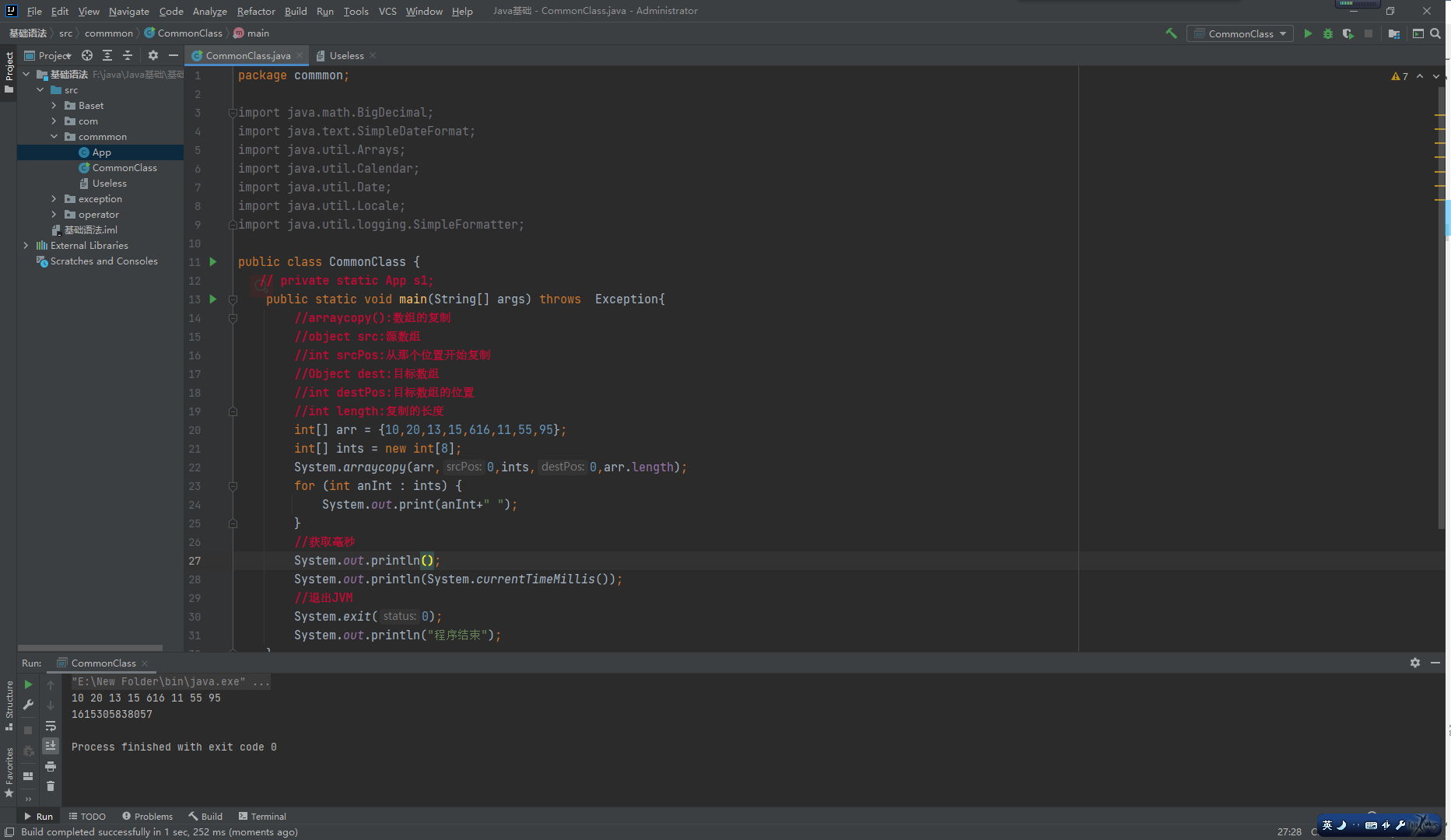Screen dimensions: 1451x840
Task: Close the CommonClass.java editor tab
Action: tap(300, 55)
